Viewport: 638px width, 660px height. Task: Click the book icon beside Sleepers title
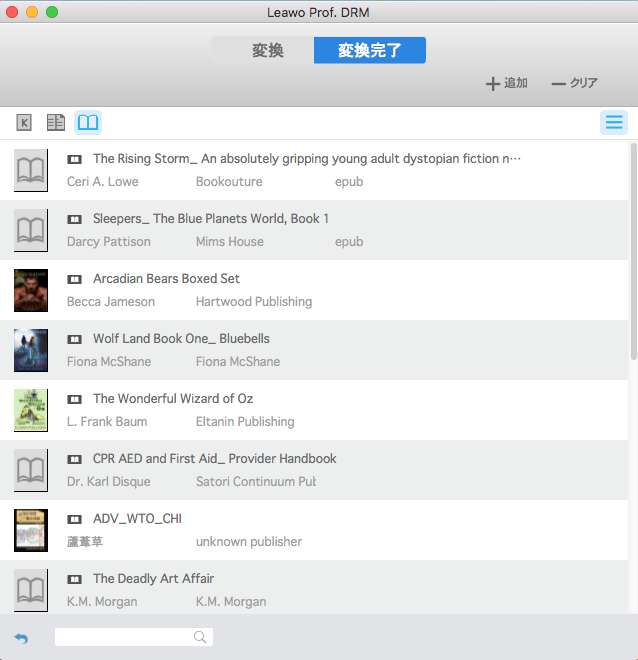[74, 219]
